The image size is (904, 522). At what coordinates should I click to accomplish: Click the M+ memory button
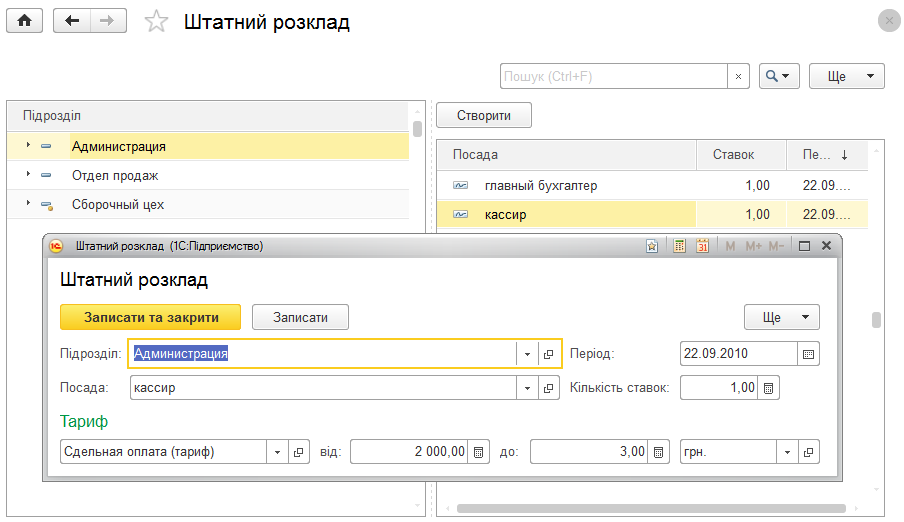(x=753, y=246)
